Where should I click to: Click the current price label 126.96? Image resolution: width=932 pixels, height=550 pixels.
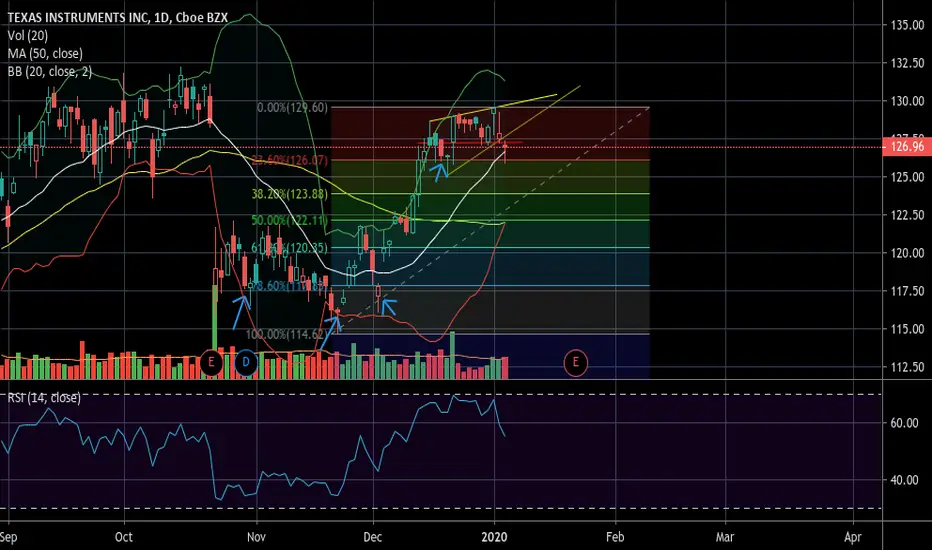tap(907, 146)
